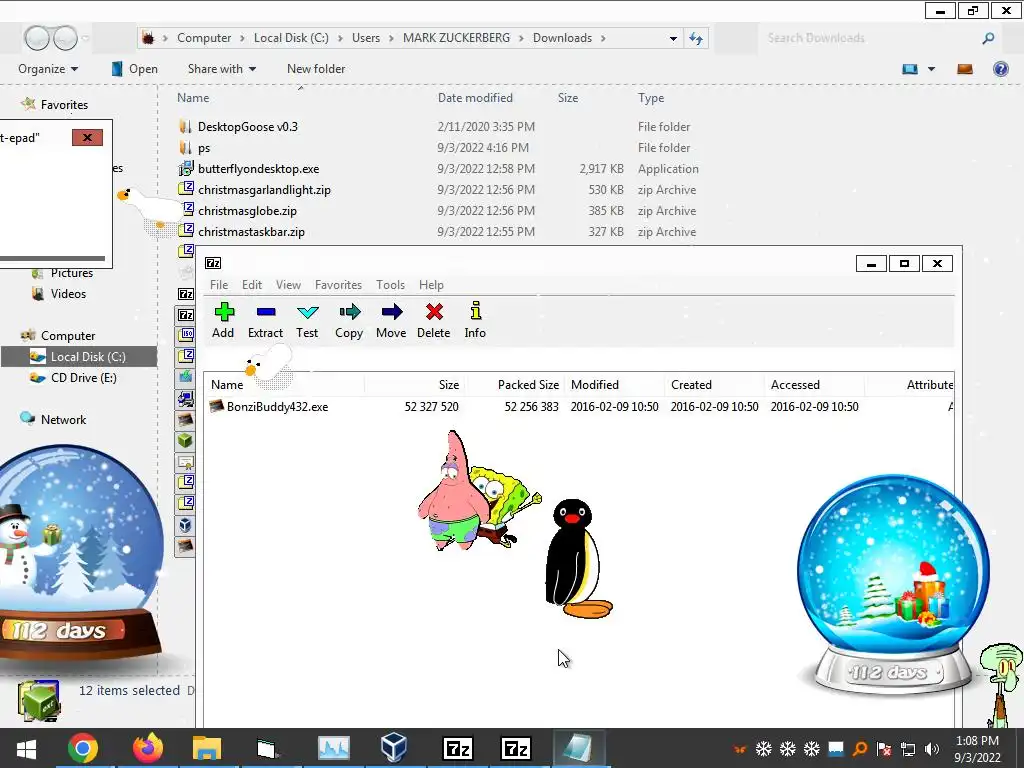
Task: Open the 7-Zip Favorites menu
Action: 338,285
